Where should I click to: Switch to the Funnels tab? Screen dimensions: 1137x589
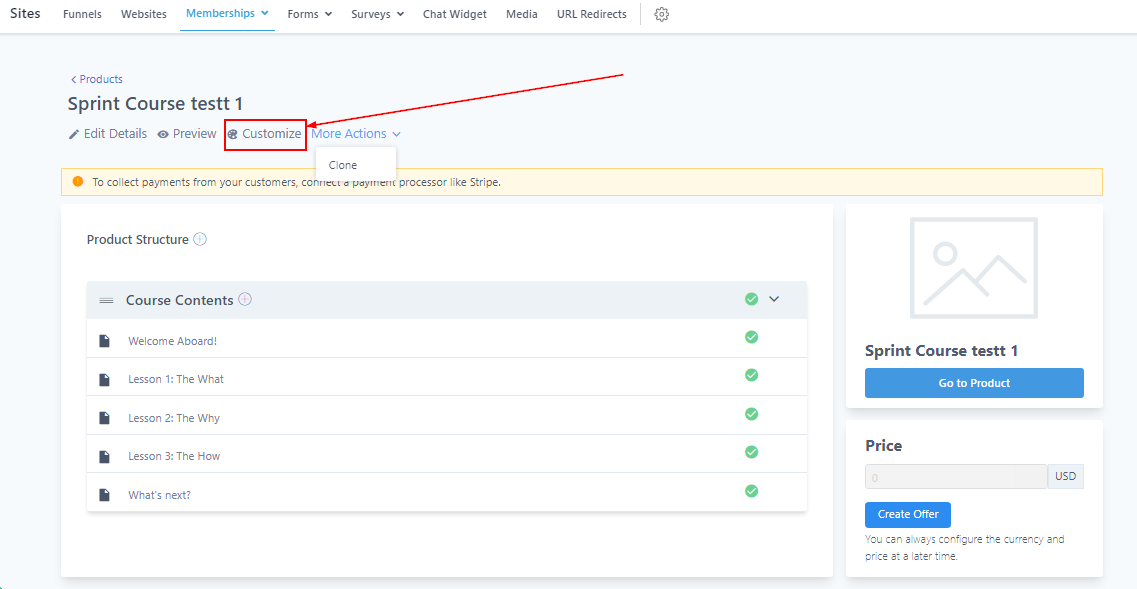[x=82, y=14]
